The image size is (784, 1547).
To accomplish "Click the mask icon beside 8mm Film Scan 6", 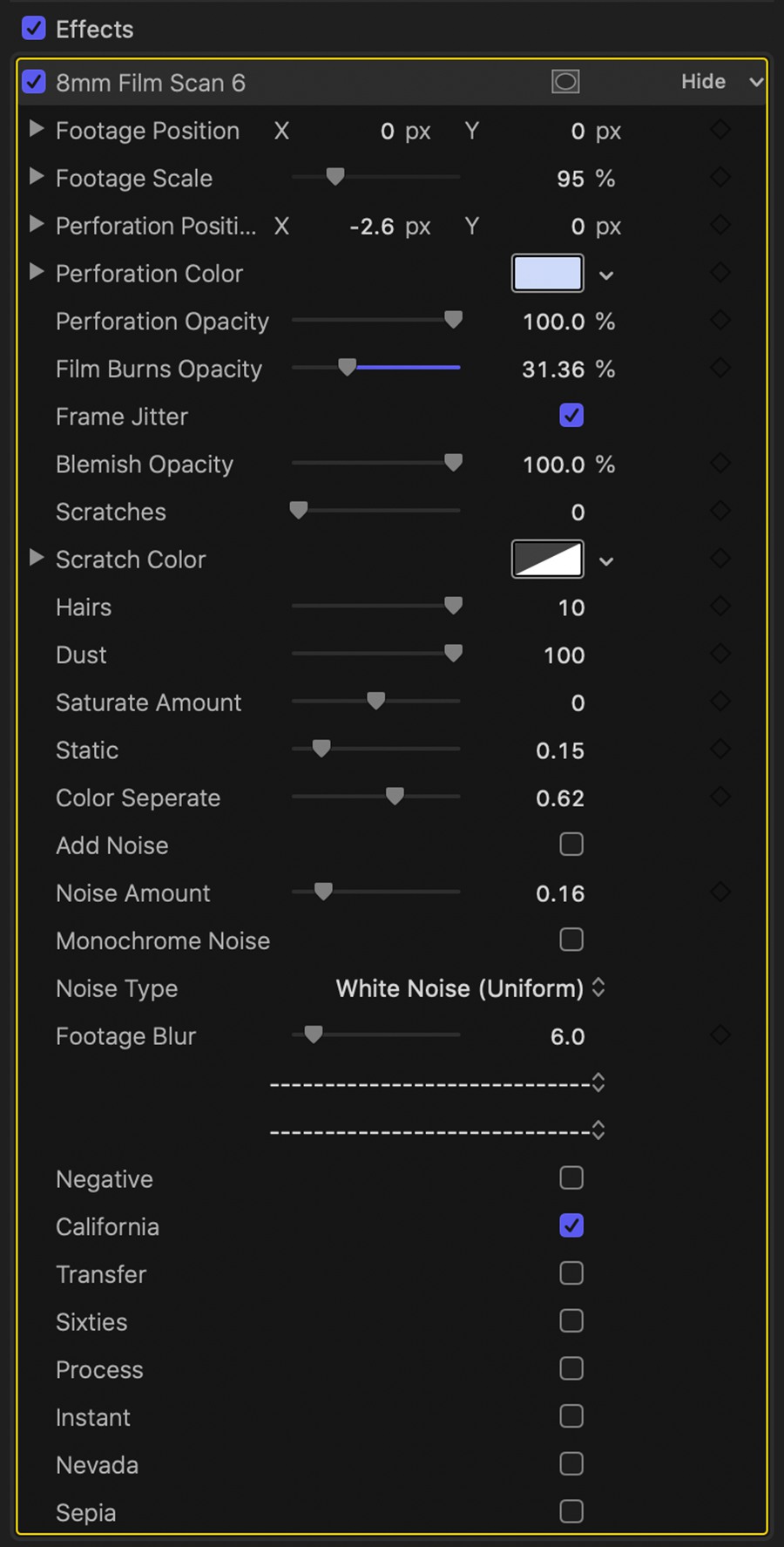I will click(x=565, y=81).
